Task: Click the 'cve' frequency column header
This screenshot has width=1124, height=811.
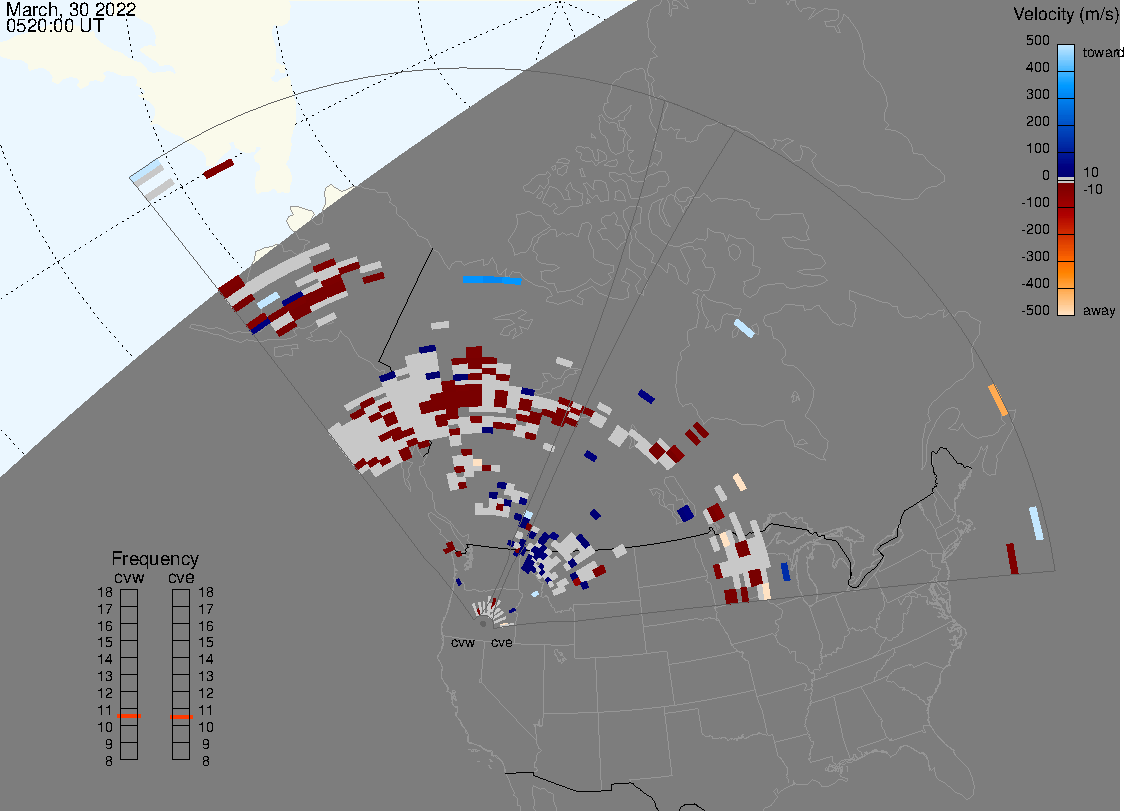Action: point(181,578)
